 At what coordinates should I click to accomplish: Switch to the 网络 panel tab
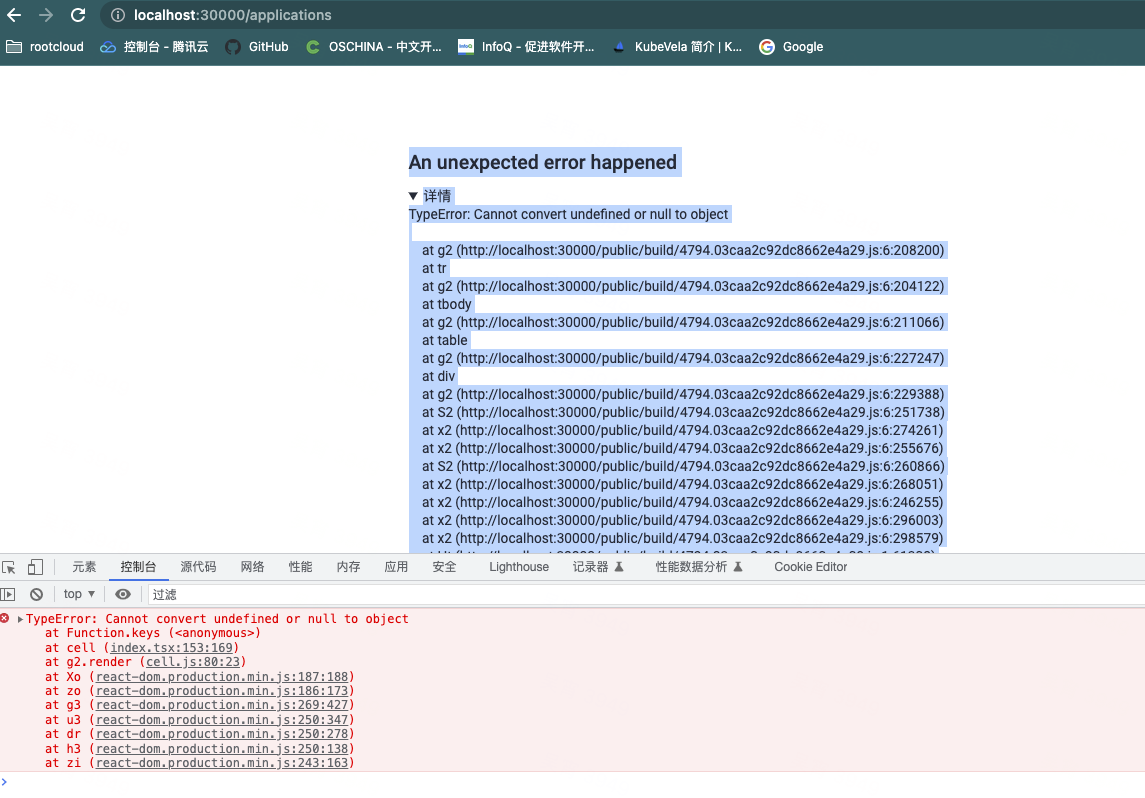click(x=252, y=567)
